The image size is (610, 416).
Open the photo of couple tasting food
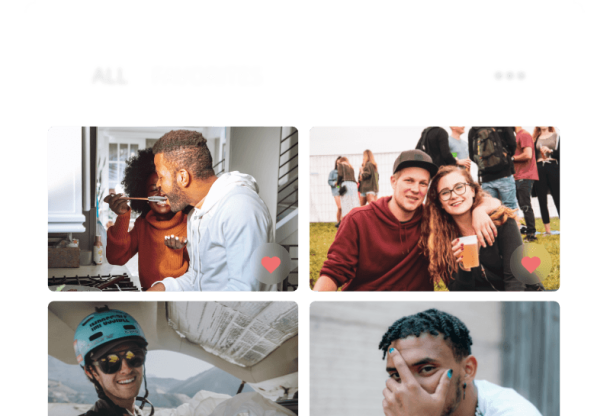pyautogui.click(x=173, y=209)
